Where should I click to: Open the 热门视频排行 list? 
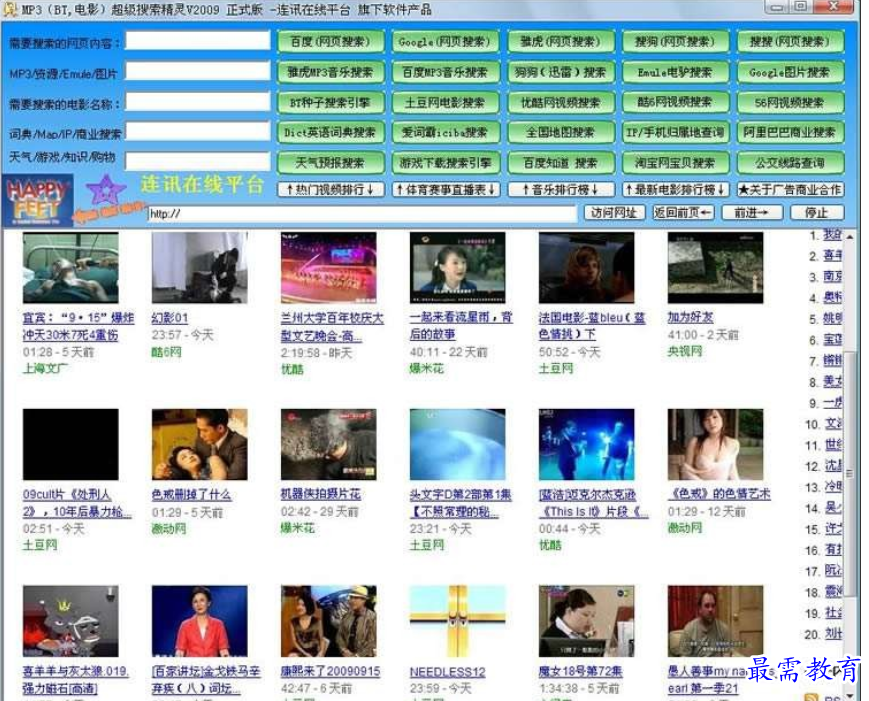[x=330, y=190]
